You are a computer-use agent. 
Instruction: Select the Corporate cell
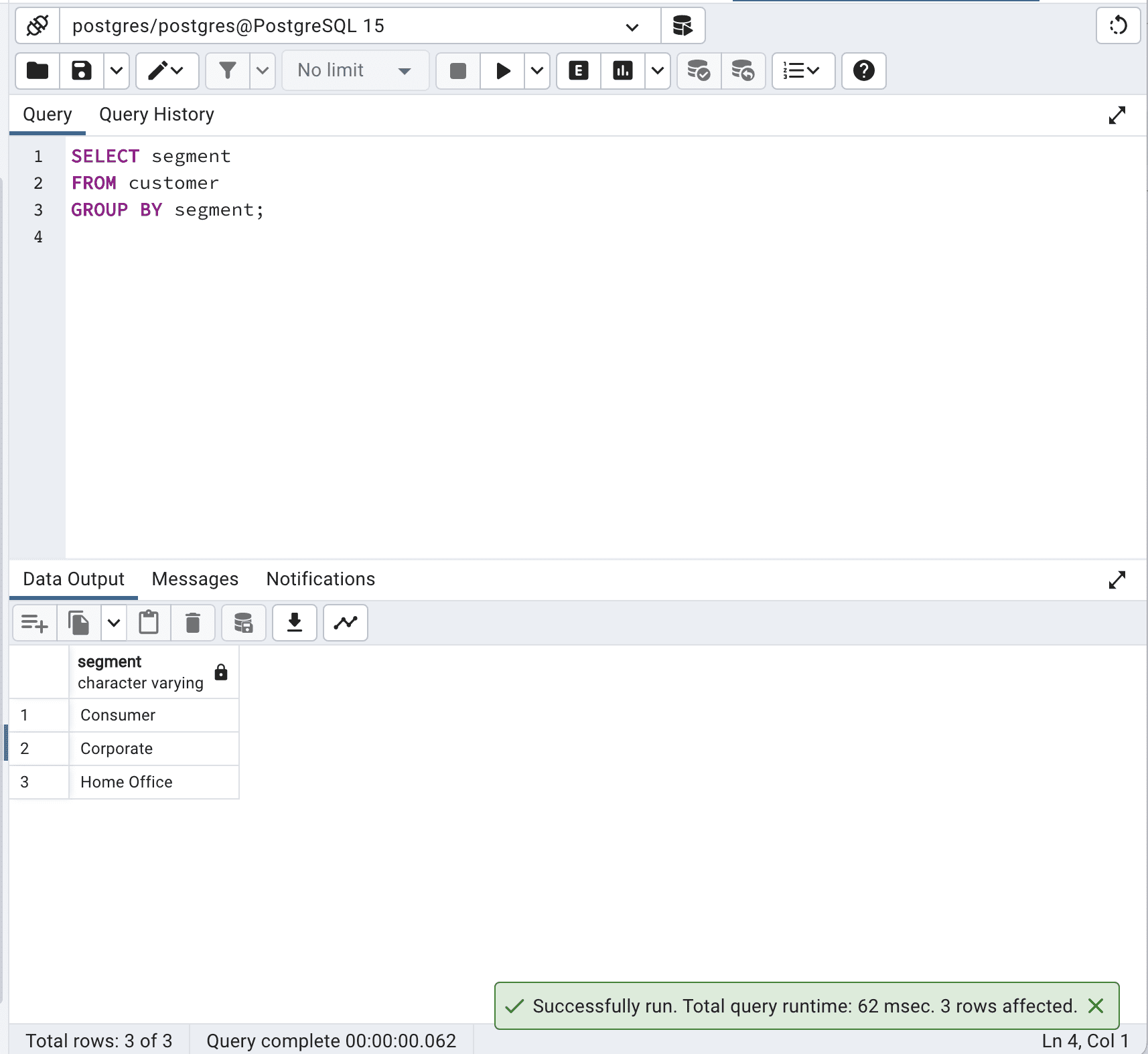click(154, 749)
